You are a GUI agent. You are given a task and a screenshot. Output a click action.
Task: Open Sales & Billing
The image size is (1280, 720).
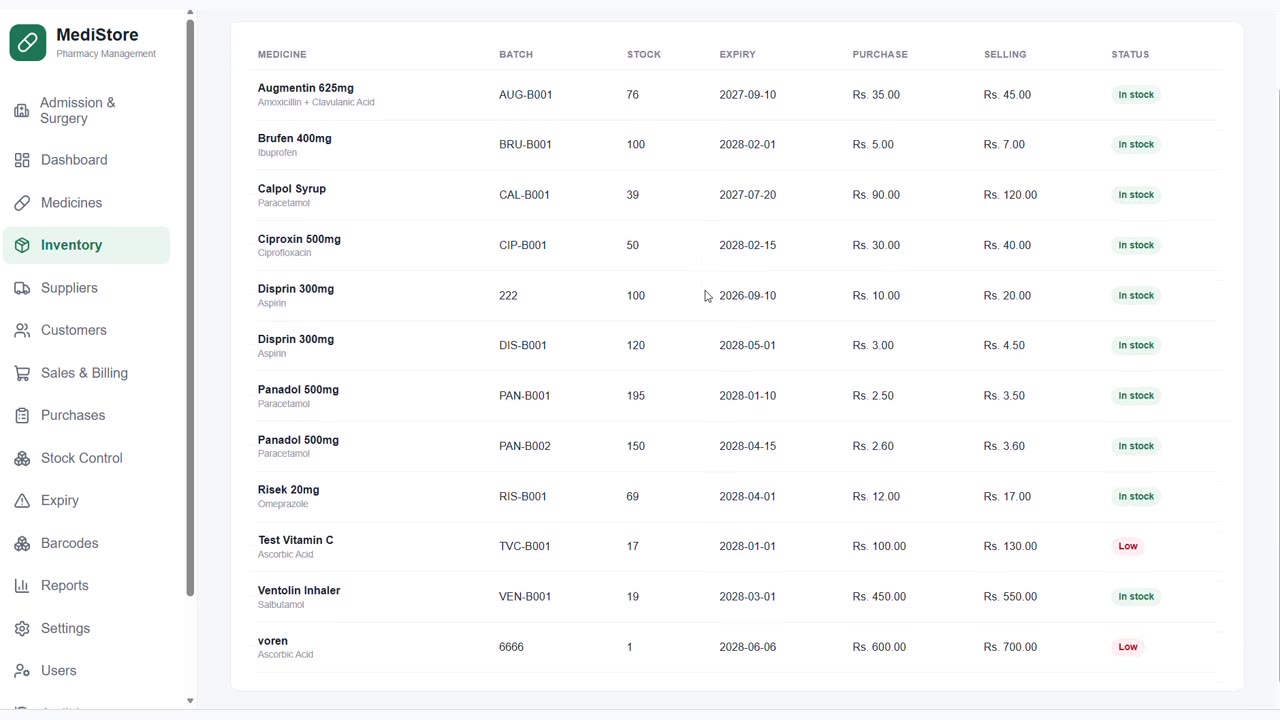[x=87, y=373]
